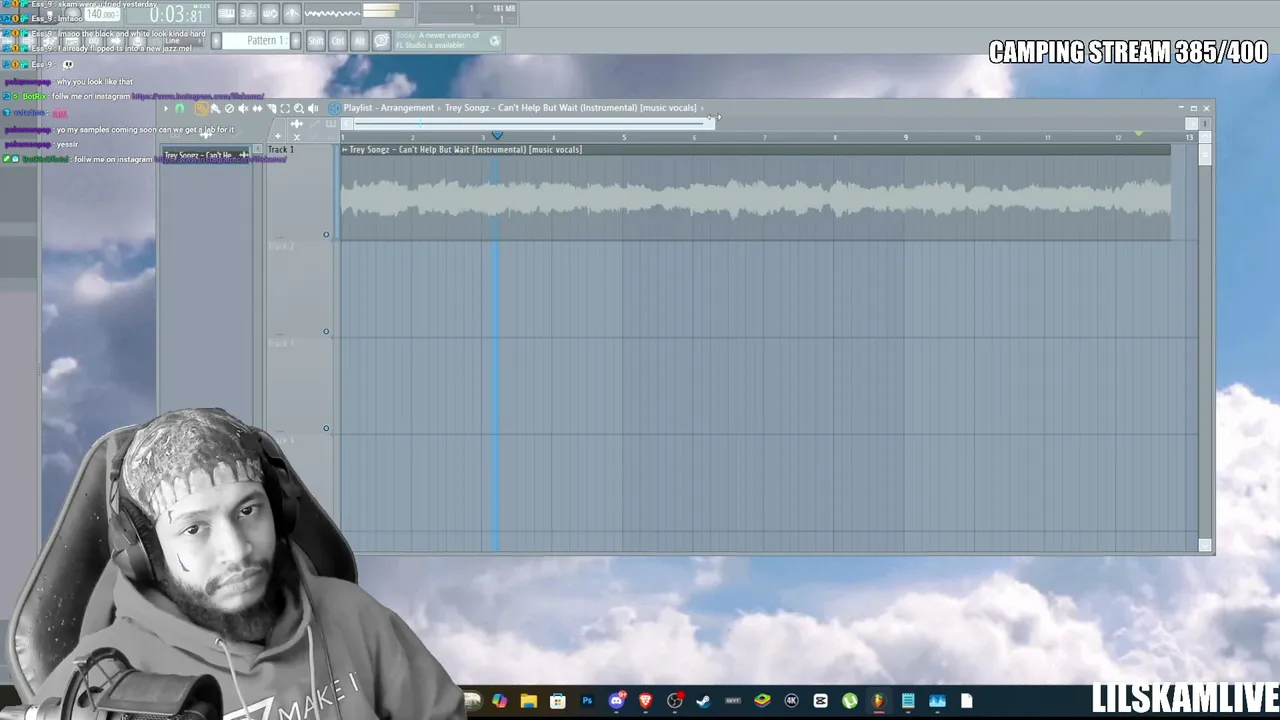Click the plus button next to Pattern 1
This screenshot has height=720, width=1280.
click(x=295, y=41)
